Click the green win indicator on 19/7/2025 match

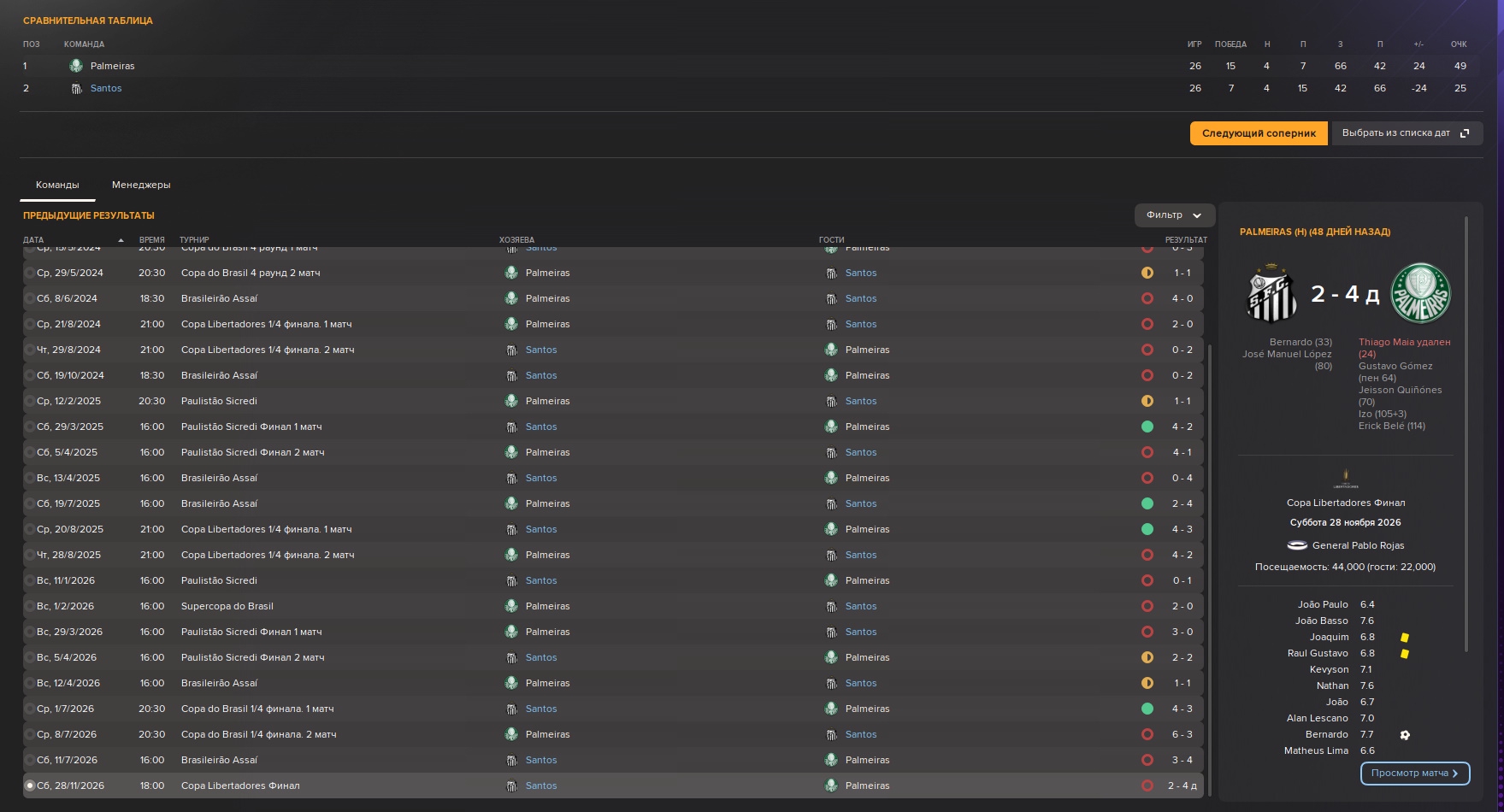pos(1147,503)
